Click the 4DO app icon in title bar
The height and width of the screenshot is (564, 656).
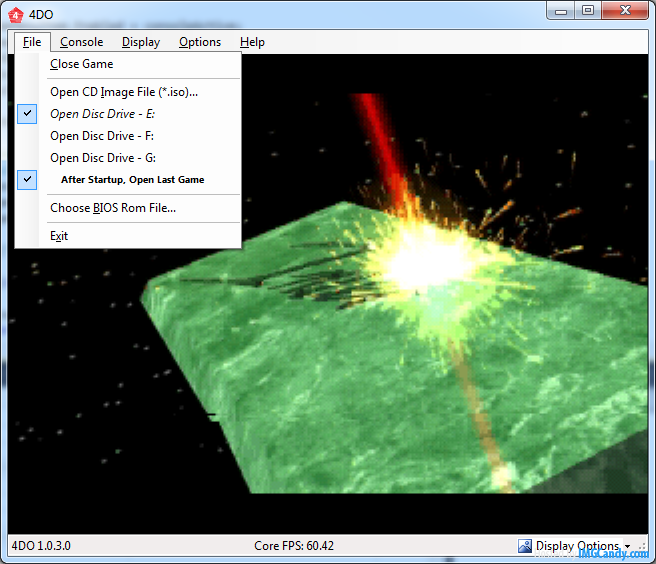click(16, 14)
